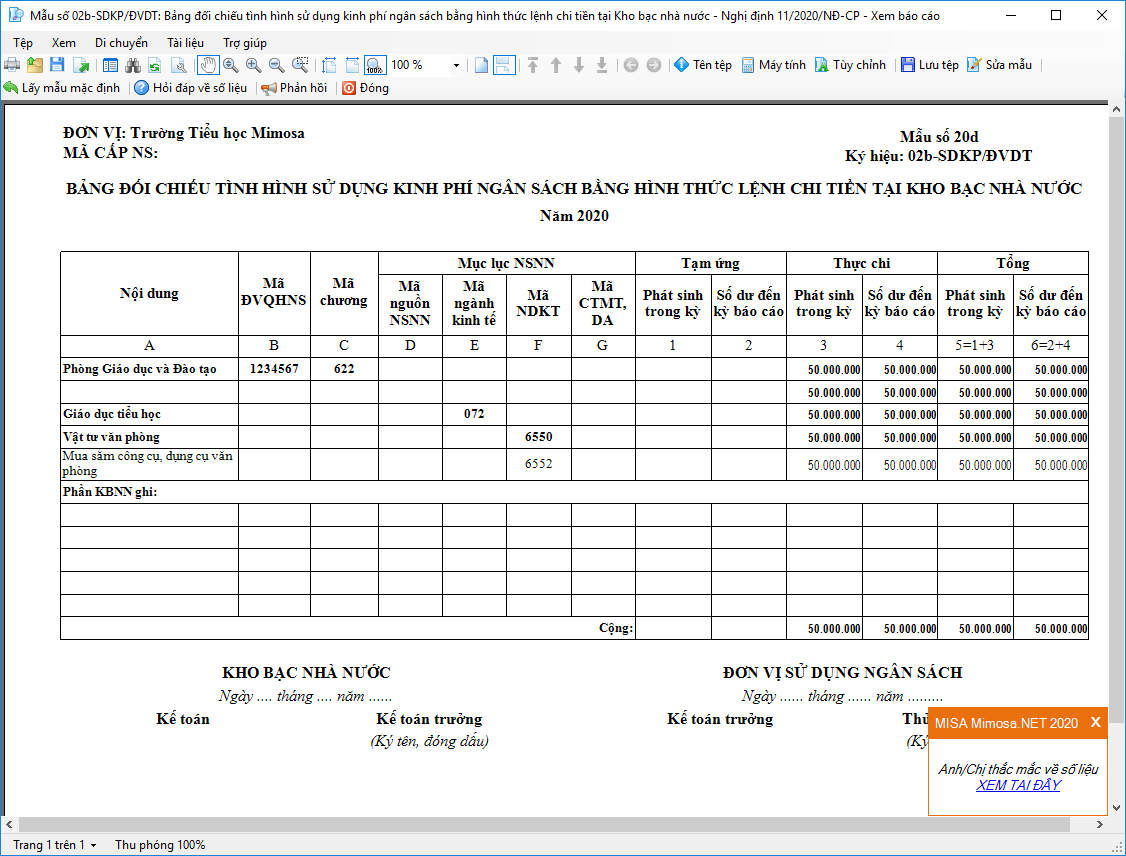Click the Năm 2020 report subtitle
1126x856 pixels.
(574, 216)
